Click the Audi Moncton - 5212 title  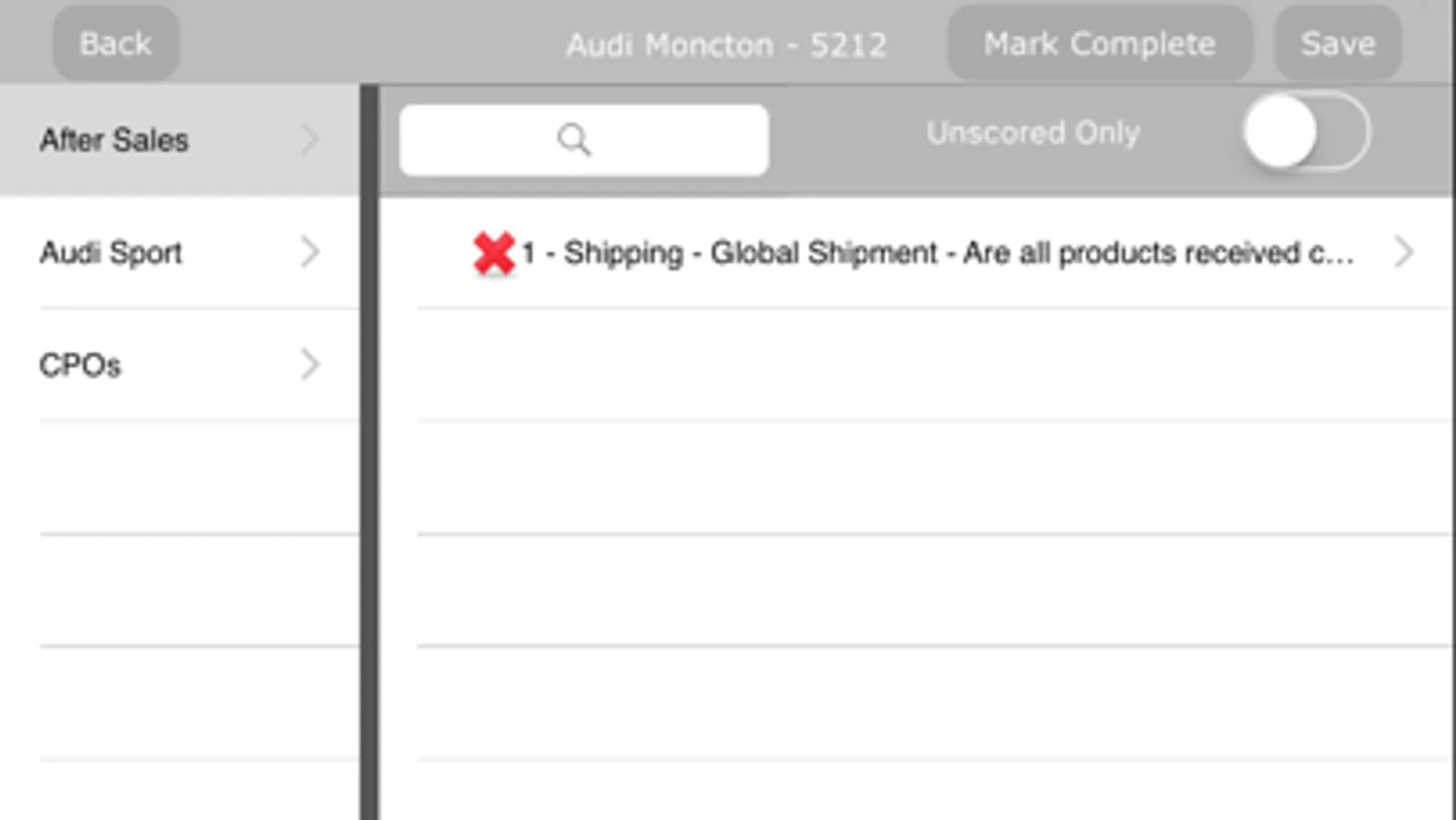[726, 45]
